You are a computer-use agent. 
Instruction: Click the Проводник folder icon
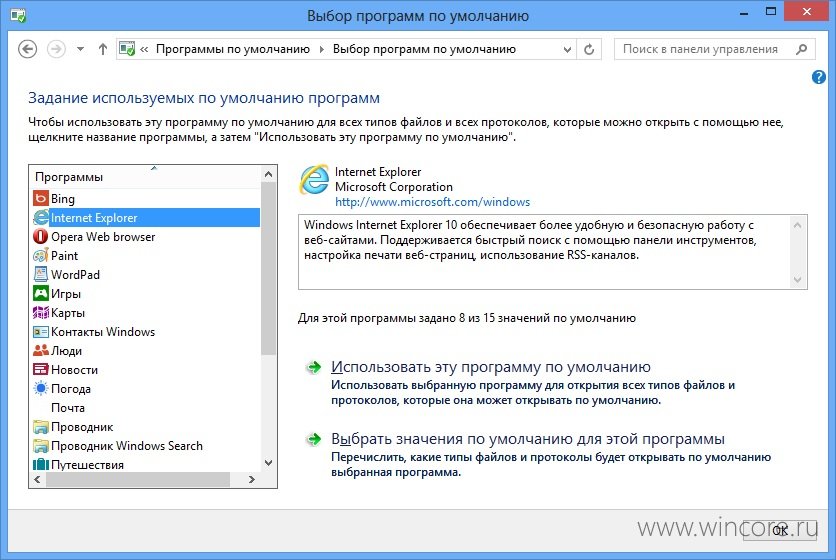pyautogui.click(x=41, y=427)
